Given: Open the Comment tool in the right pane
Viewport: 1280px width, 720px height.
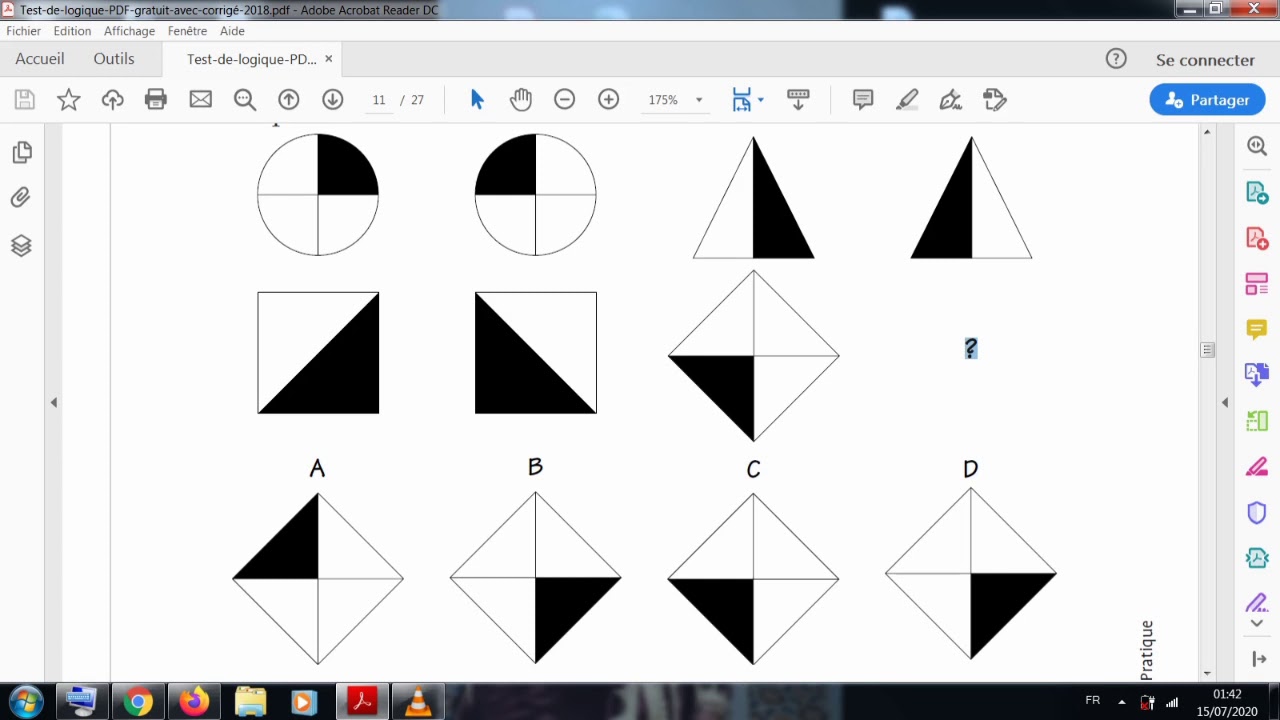Looking at the screenshot, I should click(1257, 330).
